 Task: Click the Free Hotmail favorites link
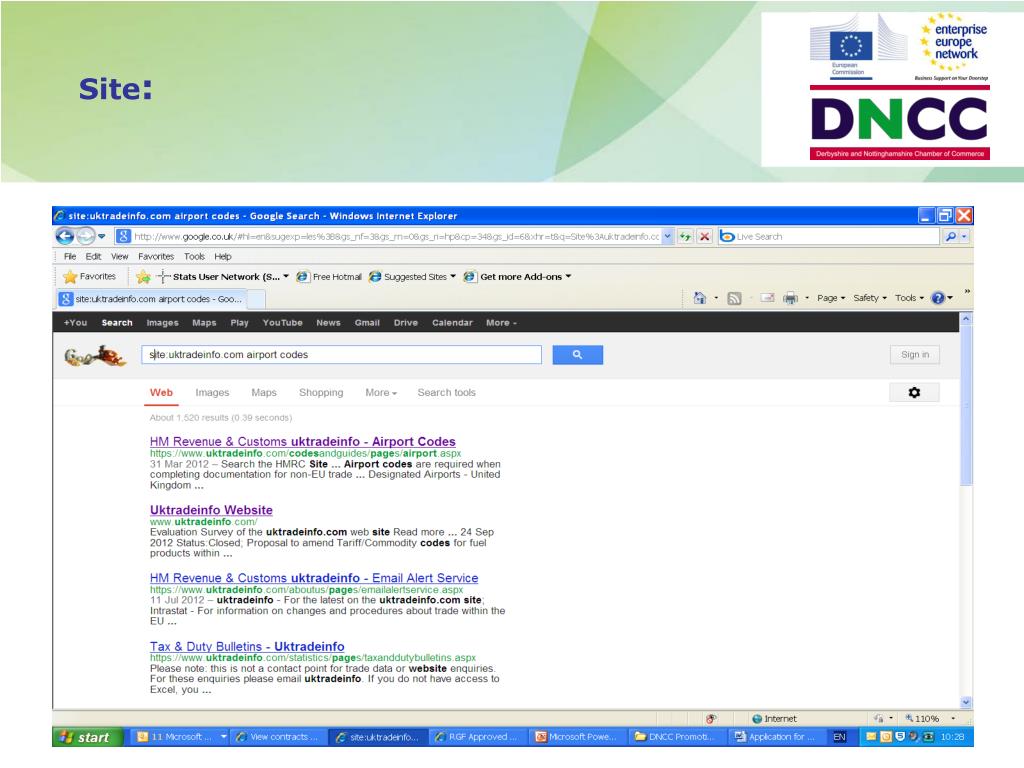click(329, 277)
